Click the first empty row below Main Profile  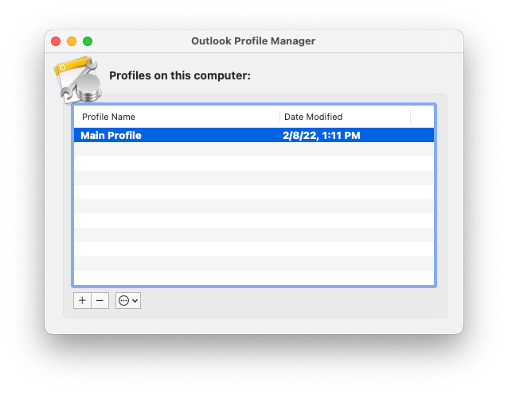[254, 149]
